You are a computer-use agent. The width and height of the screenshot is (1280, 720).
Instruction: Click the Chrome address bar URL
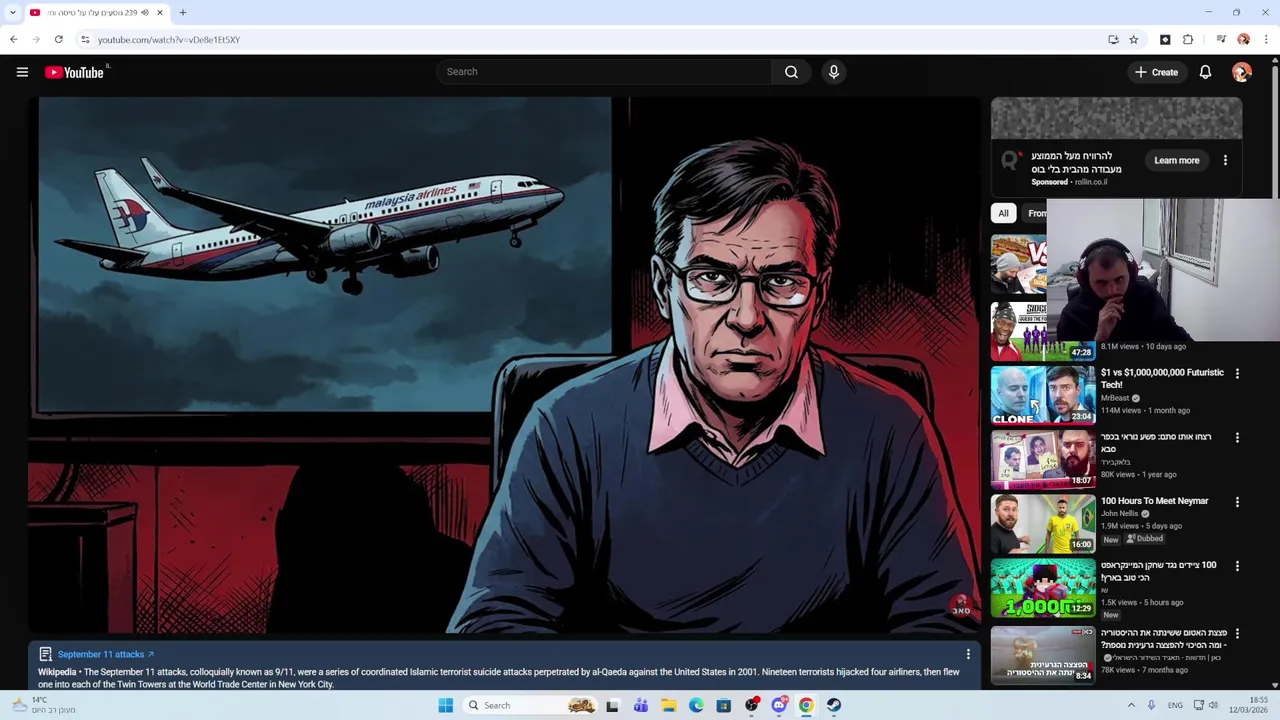tap(169, 40)
